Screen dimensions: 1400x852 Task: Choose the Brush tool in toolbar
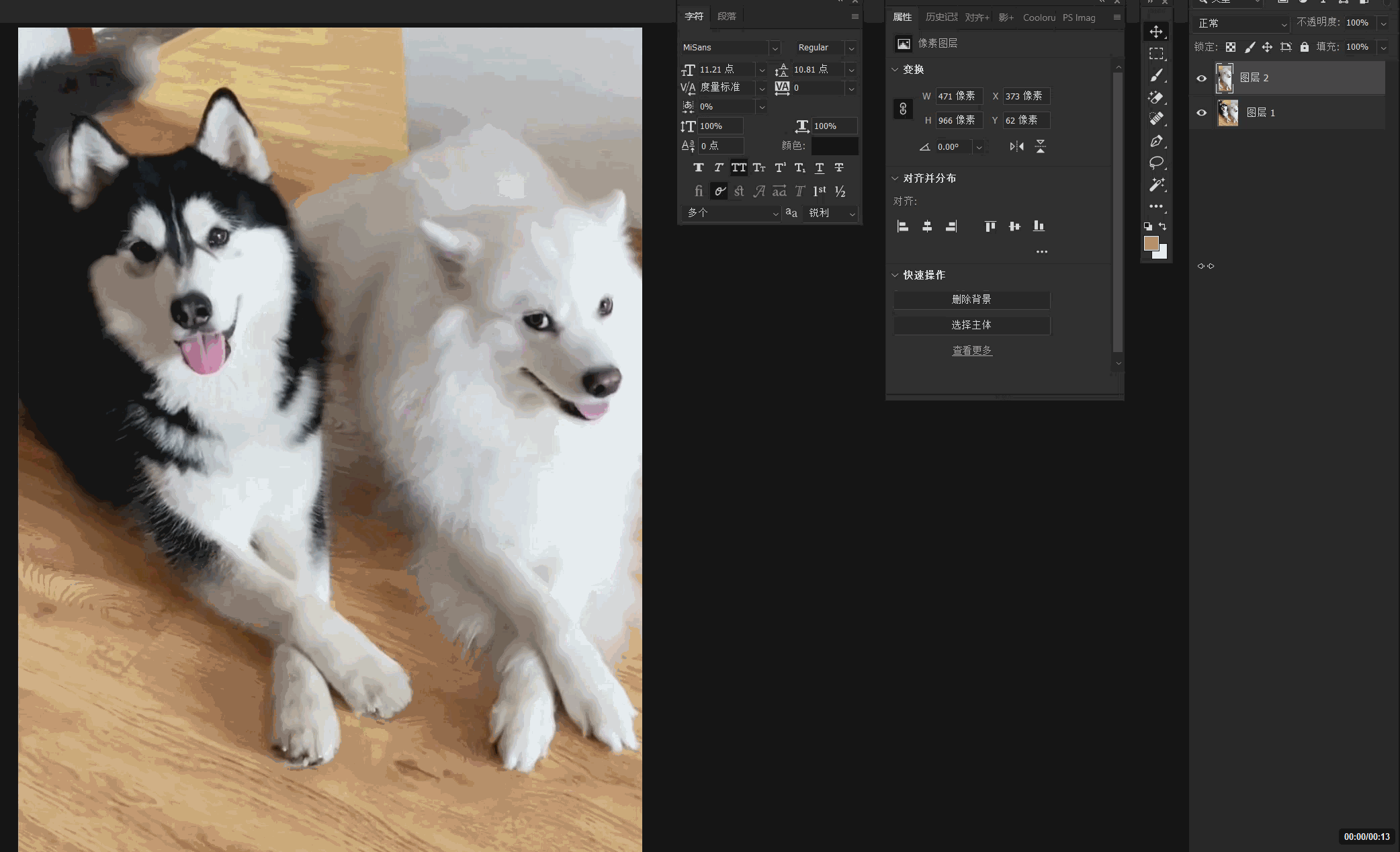point(1156,75)
